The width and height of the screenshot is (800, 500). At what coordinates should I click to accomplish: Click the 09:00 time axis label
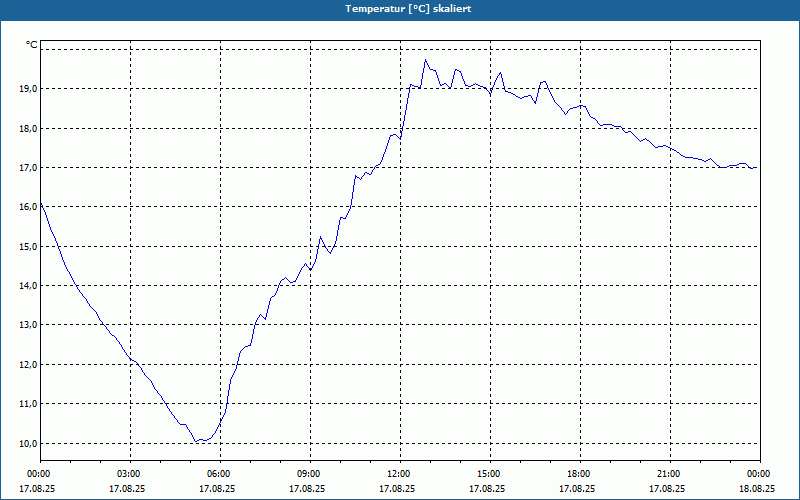click(310, 474)
